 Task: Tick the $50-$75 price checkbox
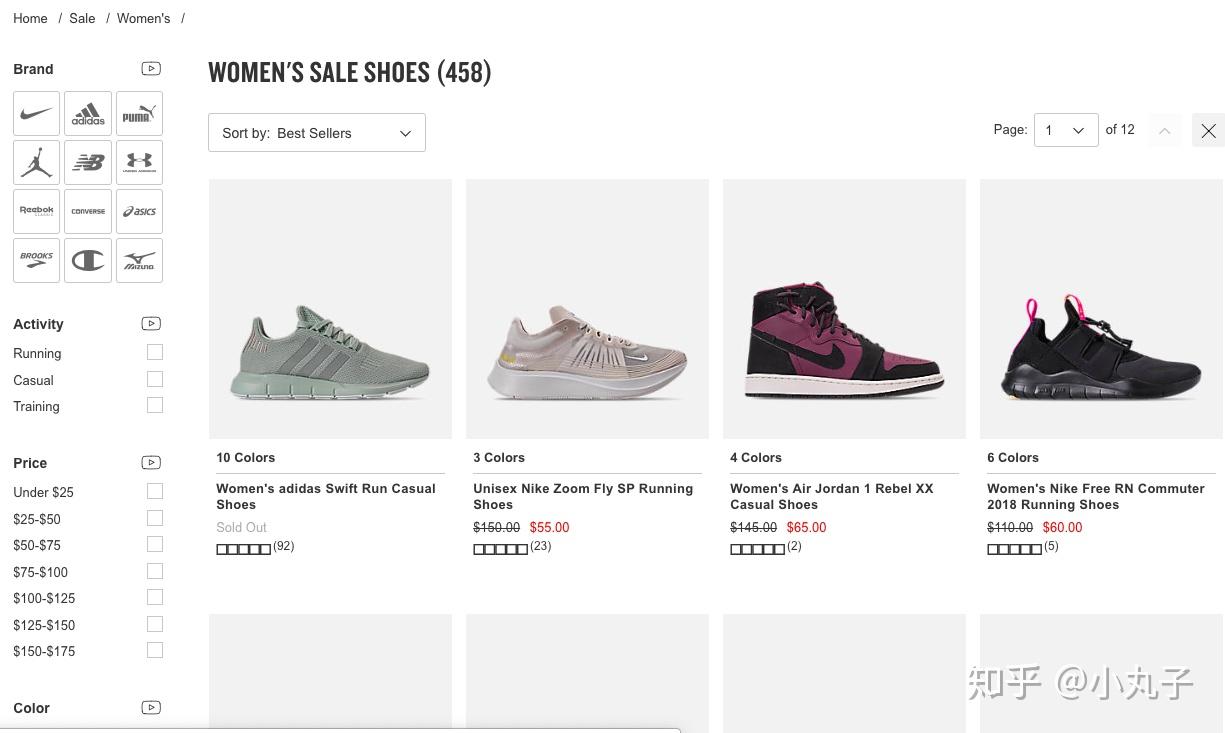coord(154,544)
